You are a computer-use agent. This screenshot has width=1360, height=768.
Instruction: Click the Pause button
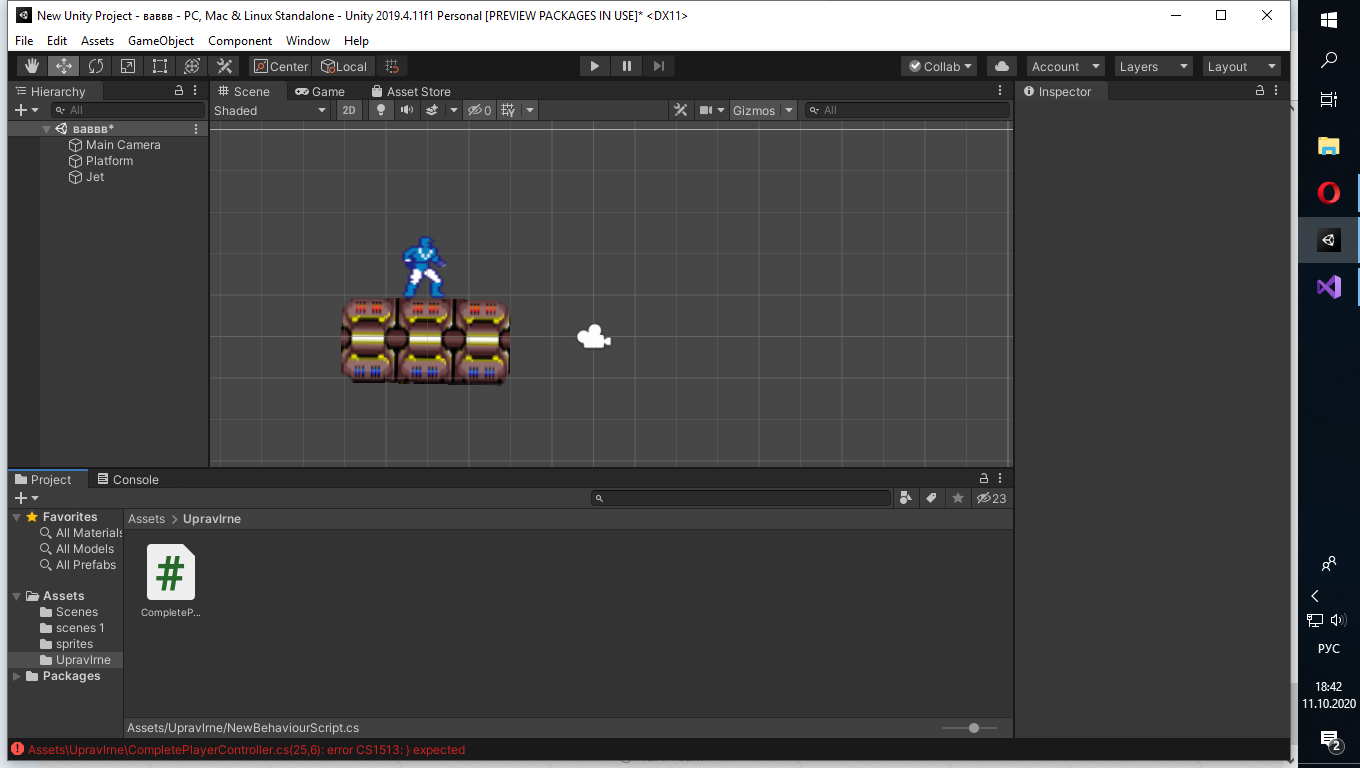[x=627, y=66]
